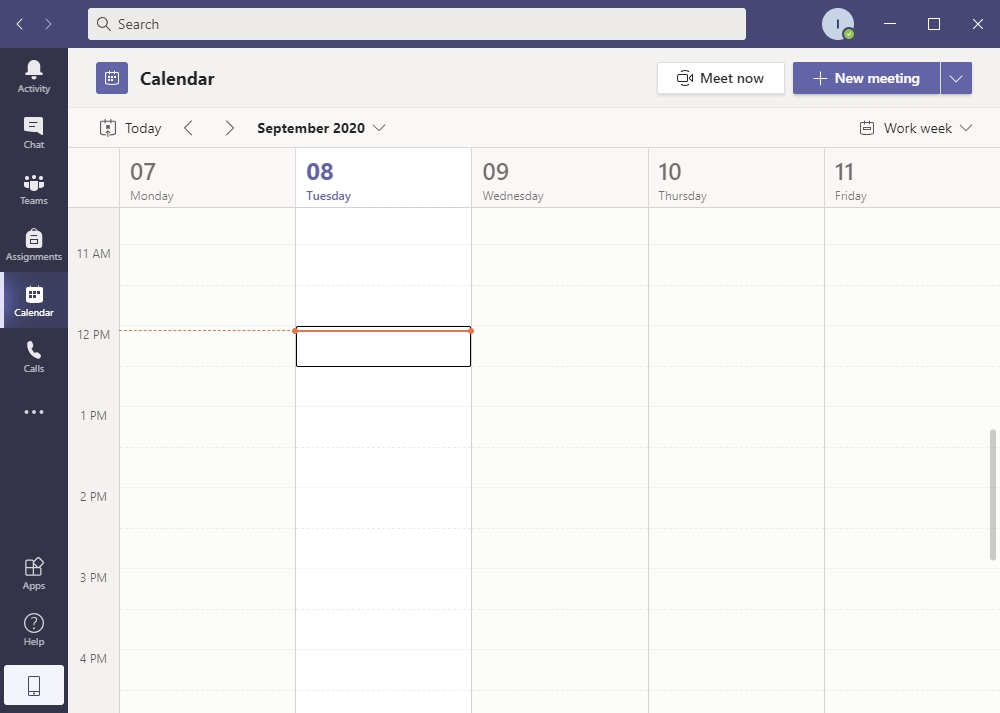
Task: Click the New meeting button
Action: pos(866,78)
